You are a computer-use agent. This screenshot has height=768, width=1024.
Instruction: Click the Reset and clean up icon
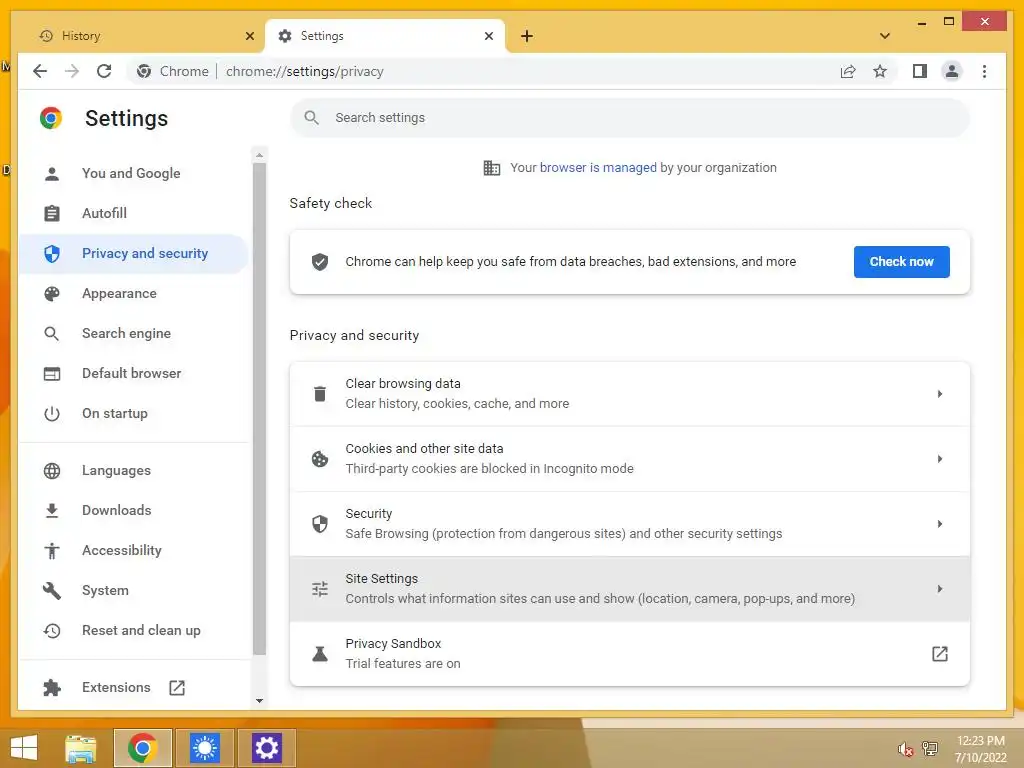pyautogui.click(x=52, y=631)
